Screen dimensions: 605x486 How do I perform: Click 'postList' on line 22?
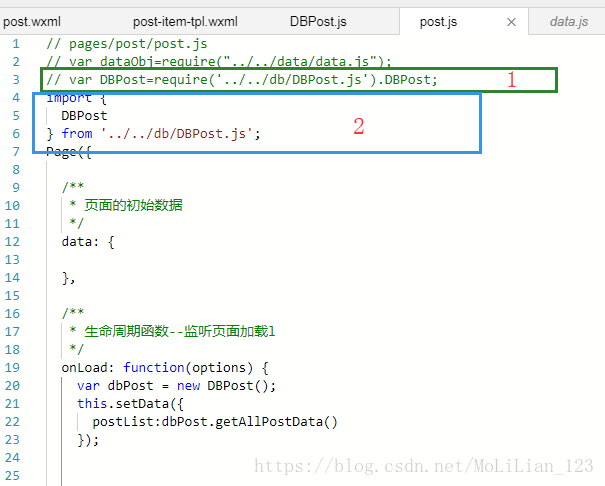(123, 422)
